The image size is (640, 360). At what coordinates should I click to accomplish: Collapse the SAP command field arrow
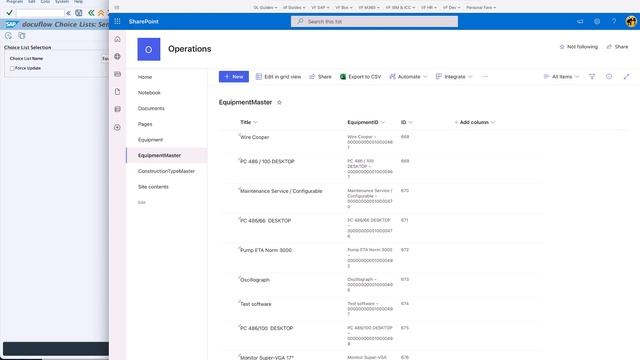[x=68, y=13]
